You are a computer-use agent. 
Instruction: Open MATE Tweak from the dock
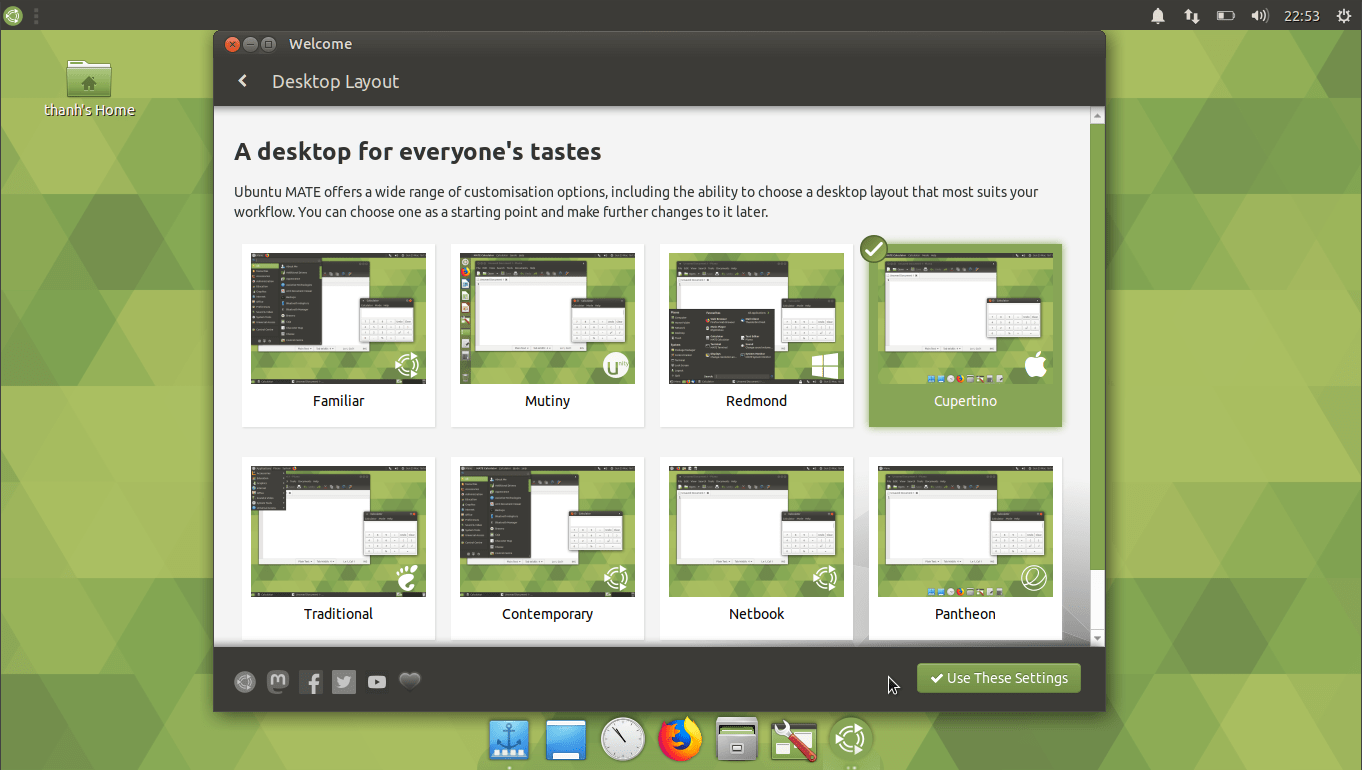coord(793,740)
